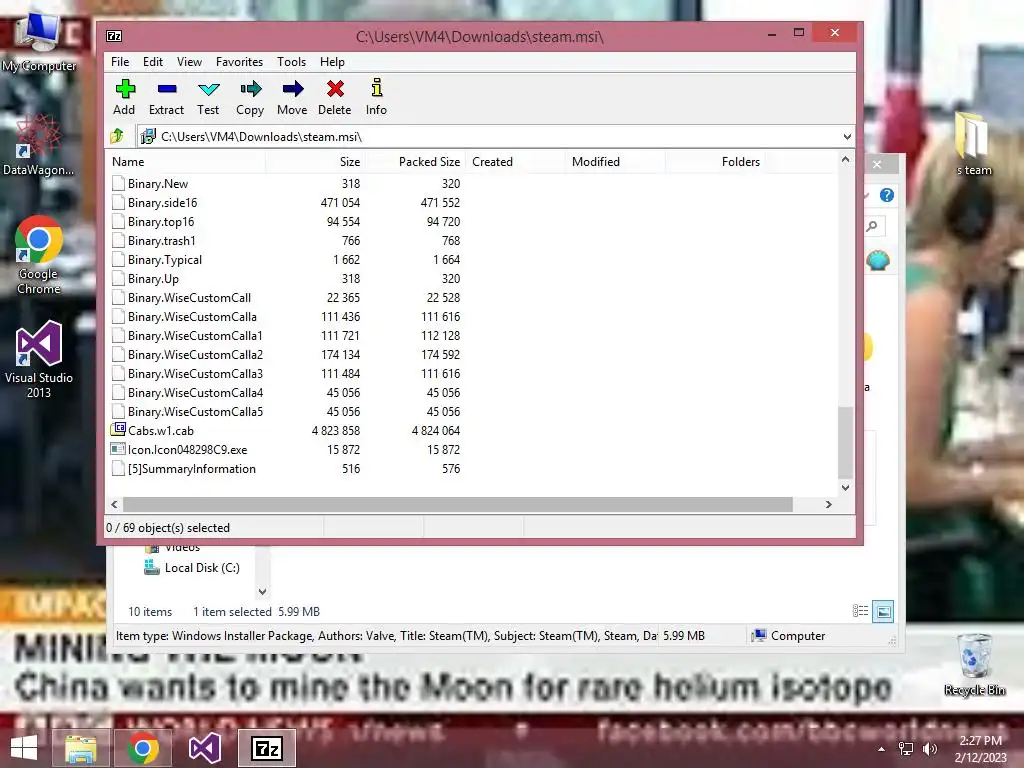Open Chrome from the taskbar
Screen dimensions: 1024x768
tap(142, 748)
